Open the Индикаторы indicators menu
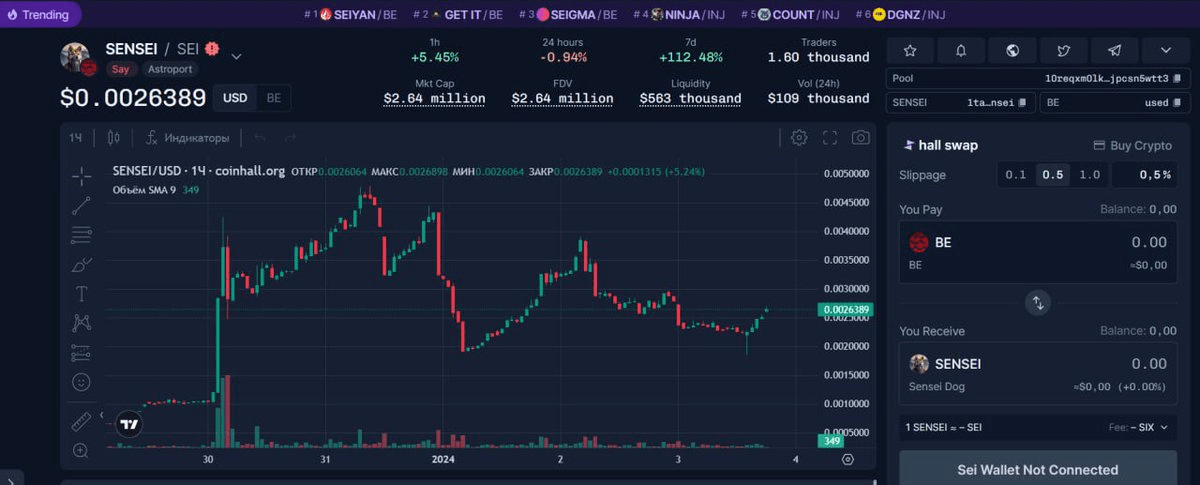 pos(187,138)
